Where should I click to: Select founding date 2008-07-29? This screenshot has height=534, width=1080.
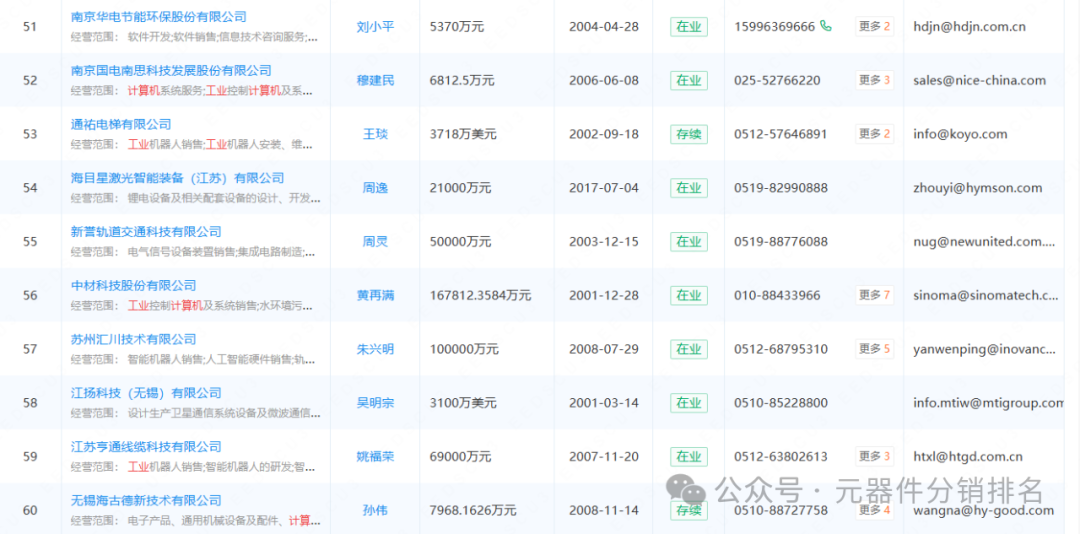click(604, 349)
